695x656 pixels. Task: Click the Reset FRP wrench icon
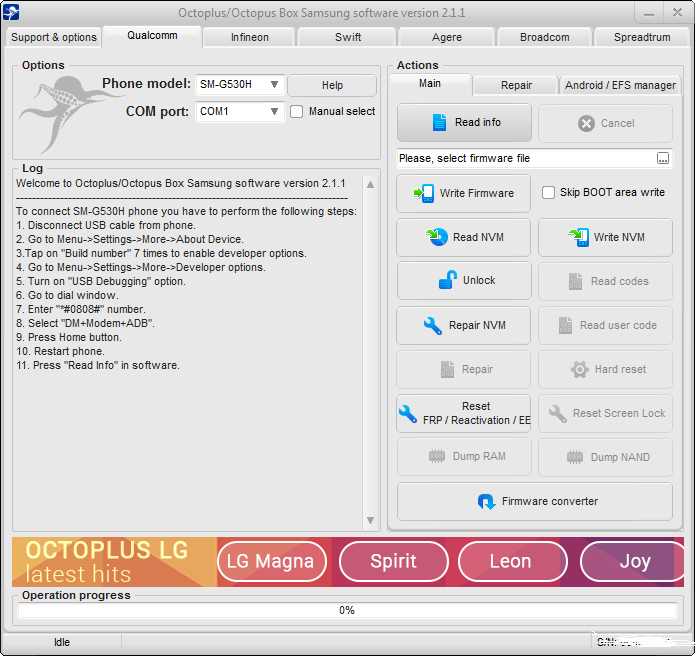click(x=408, y=414)
